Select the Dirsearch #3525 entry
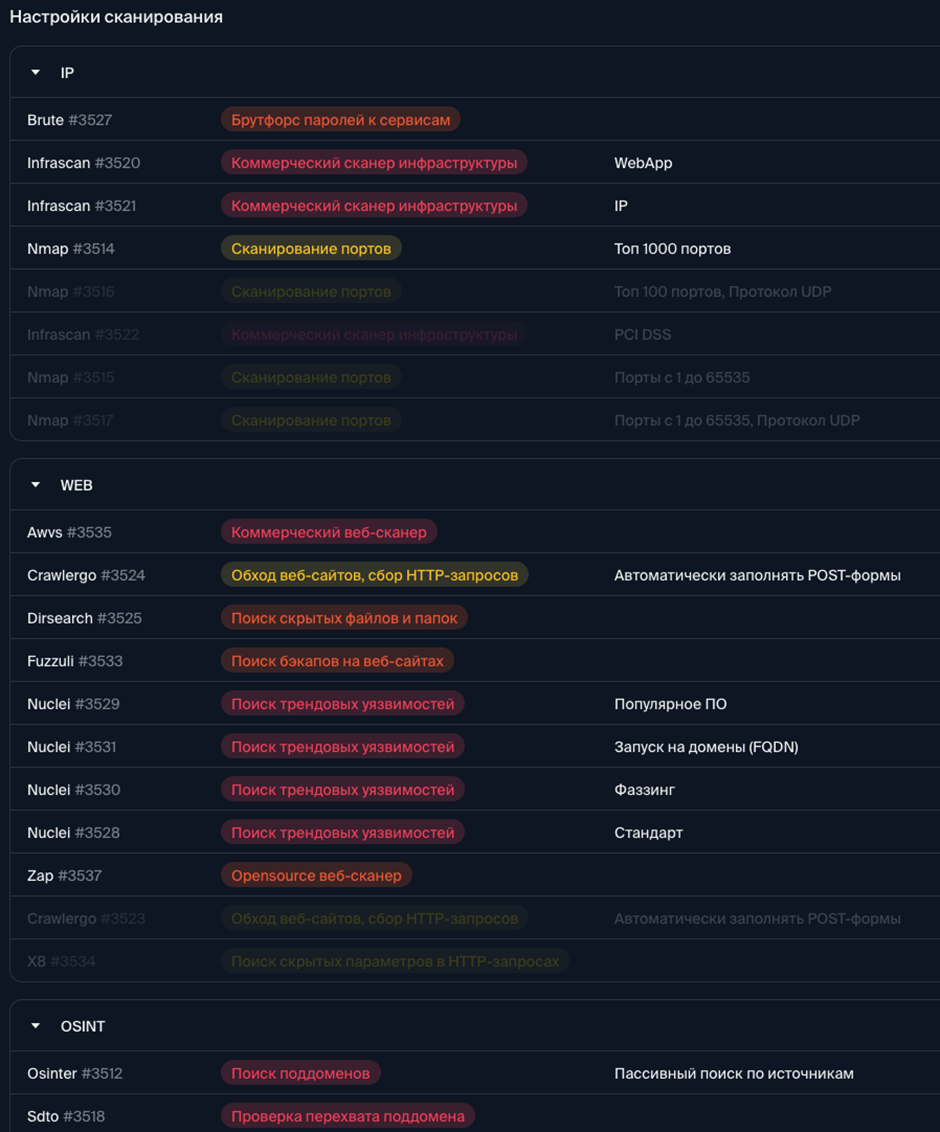 click(84, 618)
